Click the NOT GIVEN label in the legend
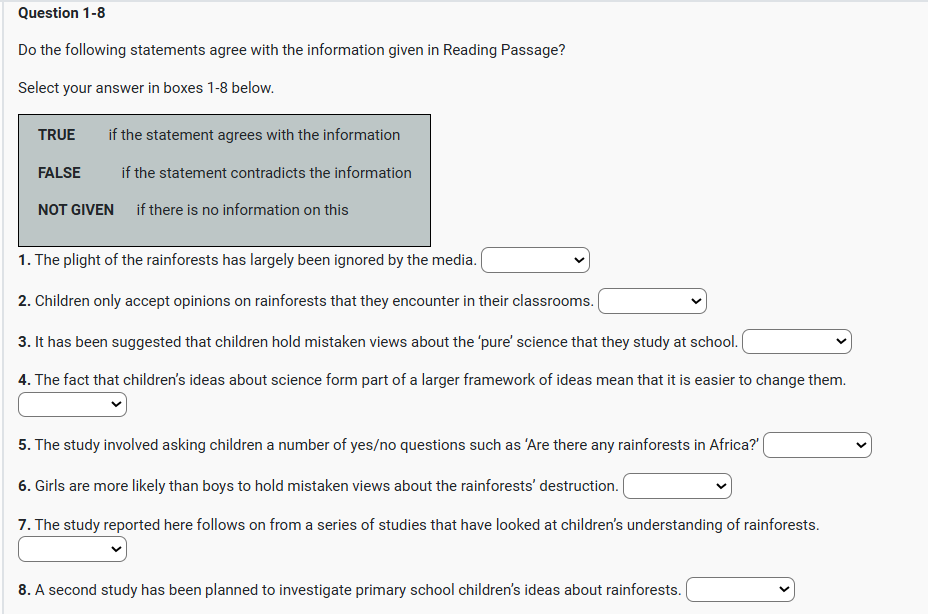928x614 pixels. [x=76, y=210]
